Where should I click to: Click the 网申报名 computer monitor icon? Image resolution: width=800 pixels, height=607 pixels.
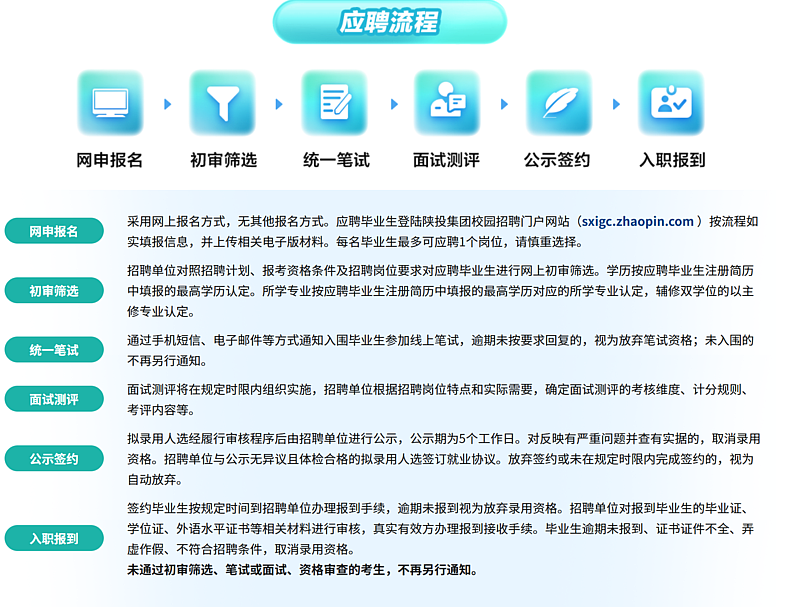110,103
